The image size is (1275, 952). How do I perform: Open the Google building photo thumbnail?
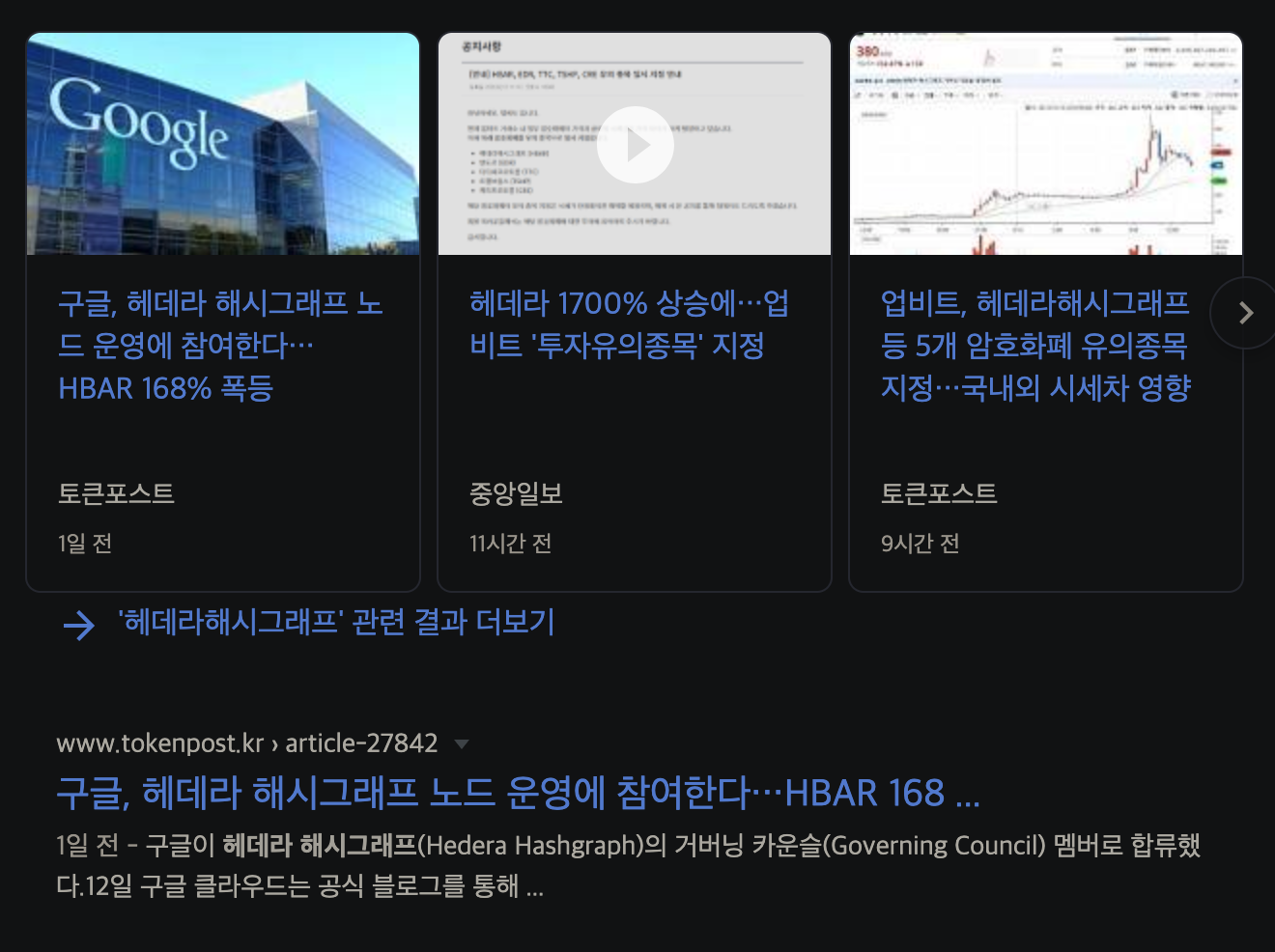point(223,144)
